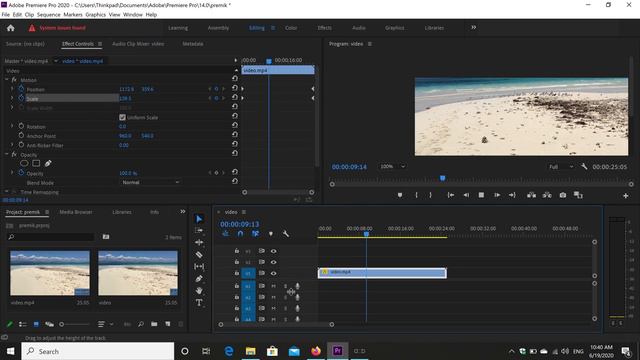640x360 pixels.
Task: Create 4-point polygon mask under Opacity
Action: (x=36, y=163)
